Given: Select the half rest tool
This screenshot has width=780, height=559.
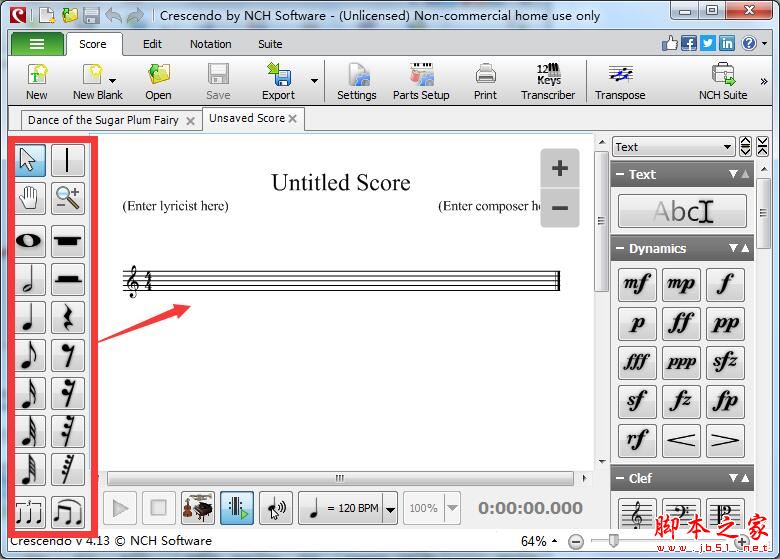Looking at the screenshot, I should pyautogui.click(x=68, y=280).
